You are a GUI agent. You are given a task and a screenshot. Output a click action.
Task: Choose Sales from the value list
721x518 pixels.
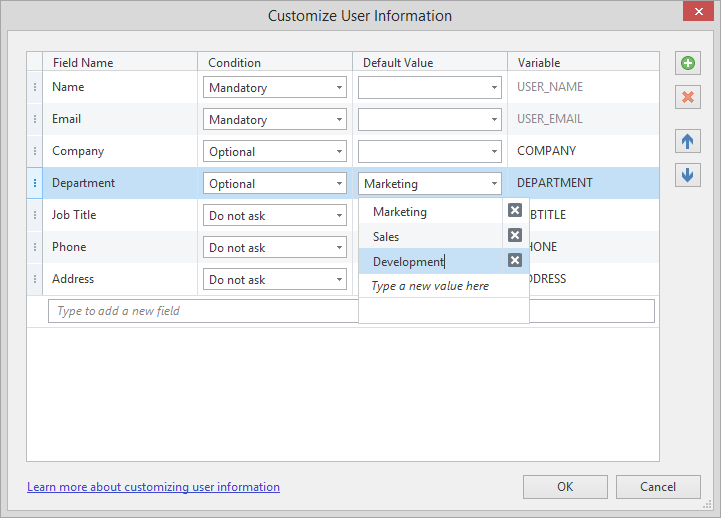431,236
